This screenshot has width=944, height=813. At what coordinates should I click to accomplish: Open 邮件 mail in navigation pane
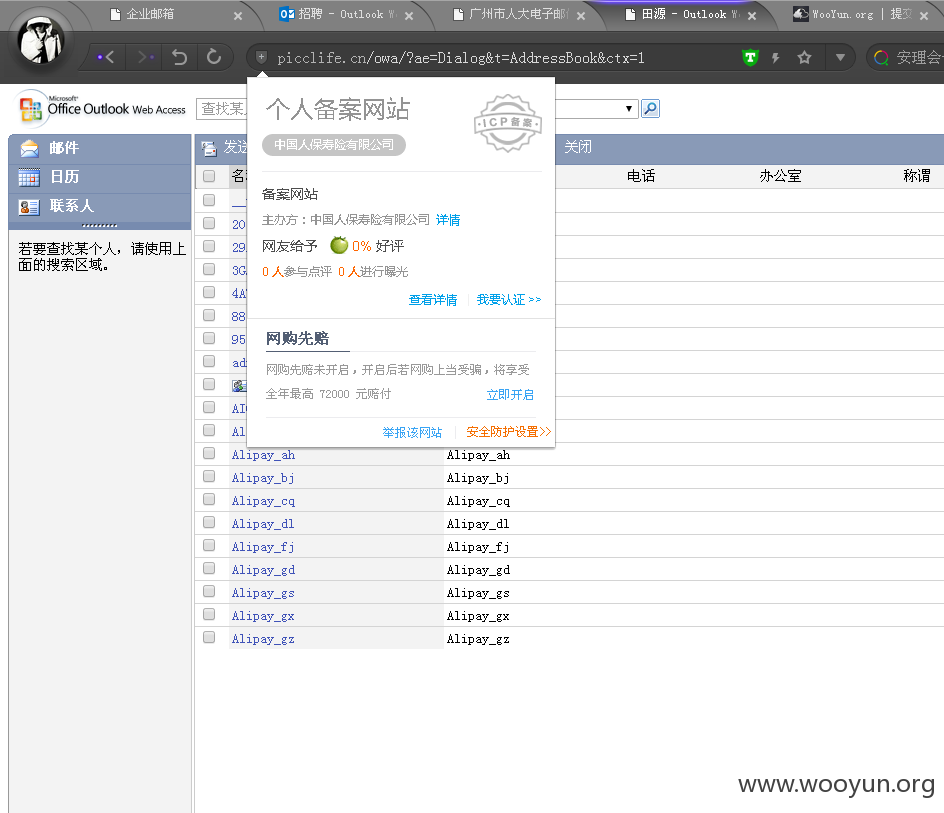100,148
